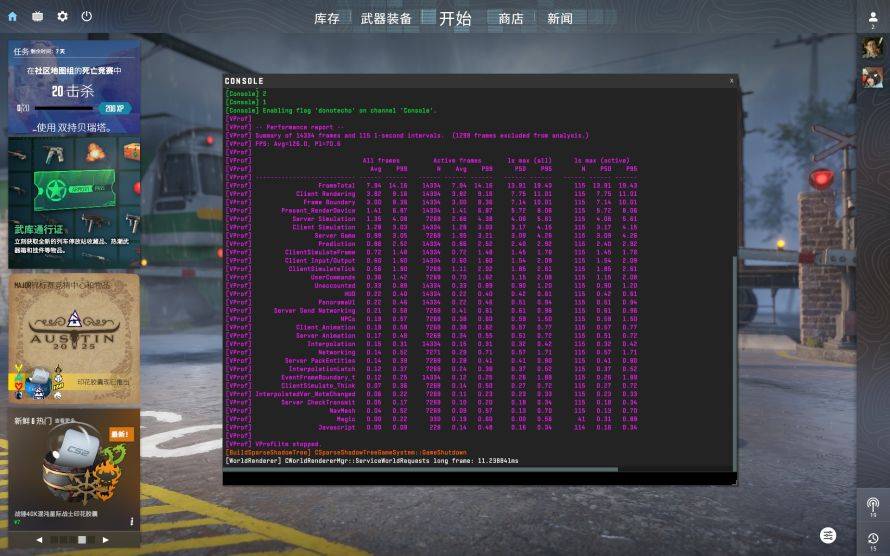Open the Watch TV icon
This screenshot has height=556, width=890.
pyautogui.click(x=38, y=16)
